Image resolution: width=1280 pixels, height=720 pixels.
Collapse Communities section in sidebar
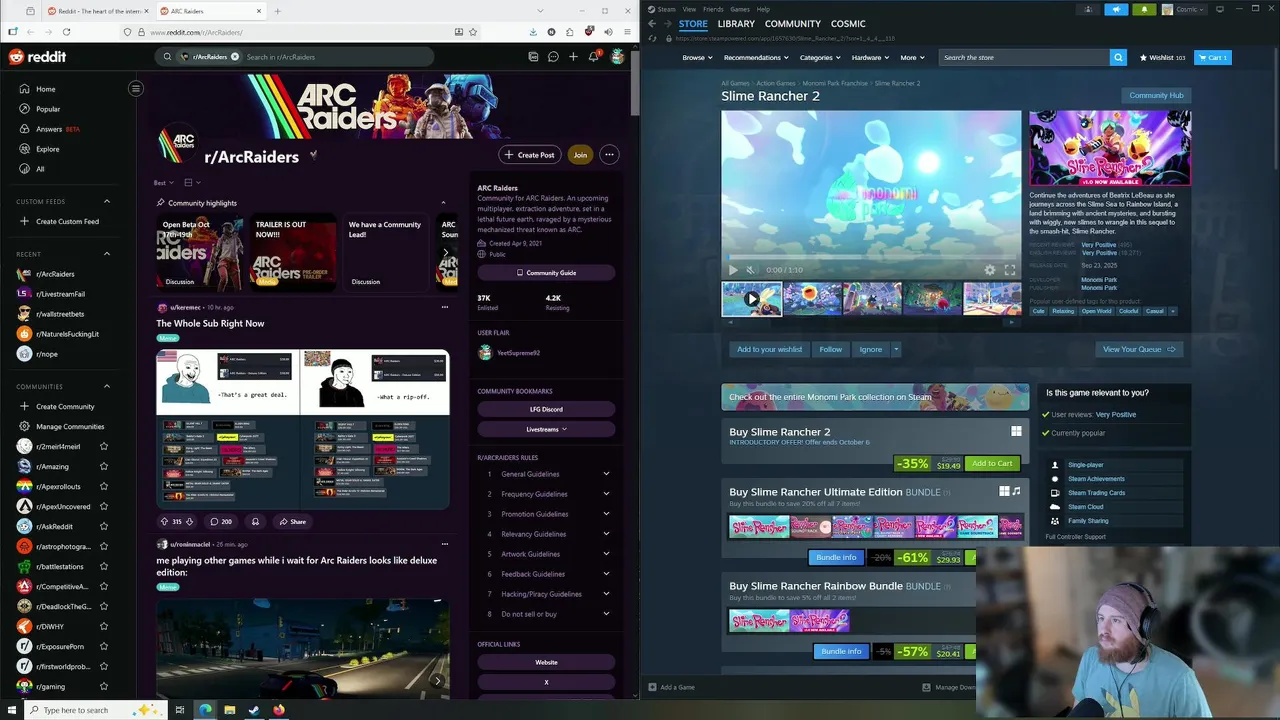[107, 386]
